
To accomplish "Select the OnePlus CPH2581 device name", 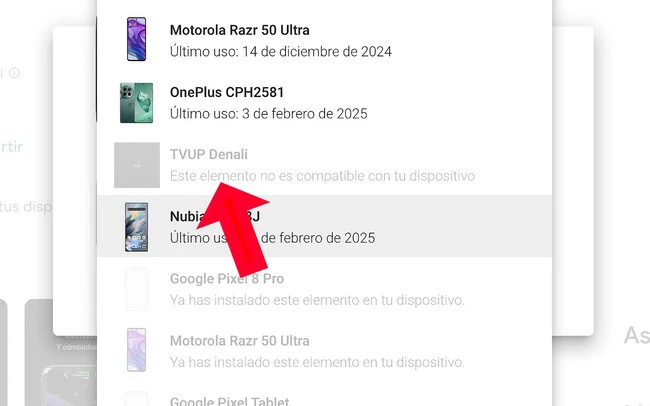I will (227, 92).
